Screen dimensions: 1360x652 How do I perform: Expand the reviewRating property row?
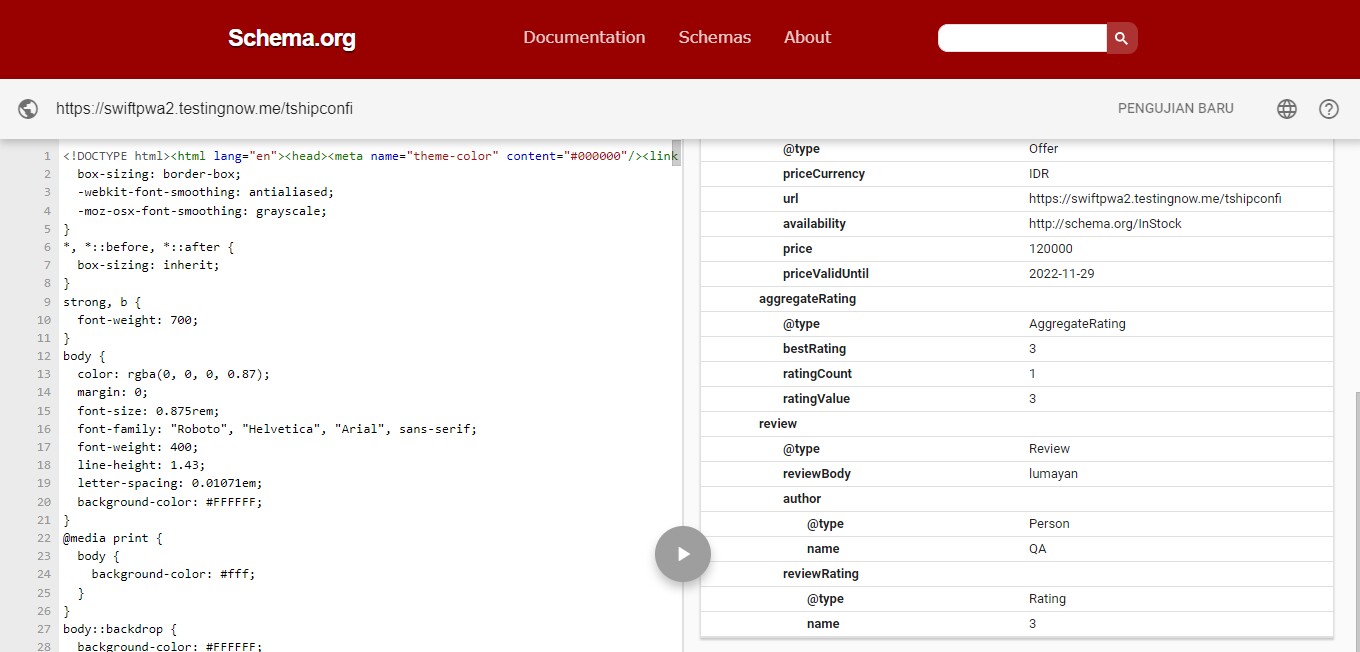822,573
